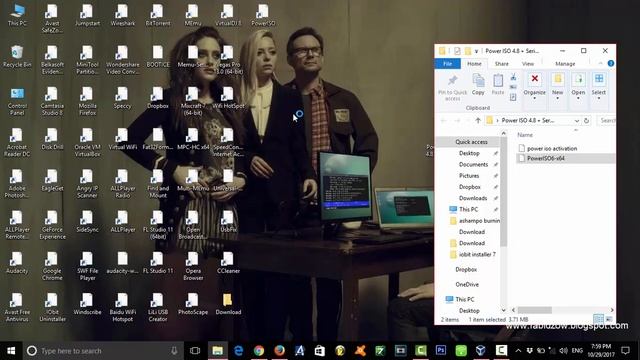Expand the Open dropdown in ribbon
The height and width of the screenshot is (360, 640).
[x=578, y=98]
